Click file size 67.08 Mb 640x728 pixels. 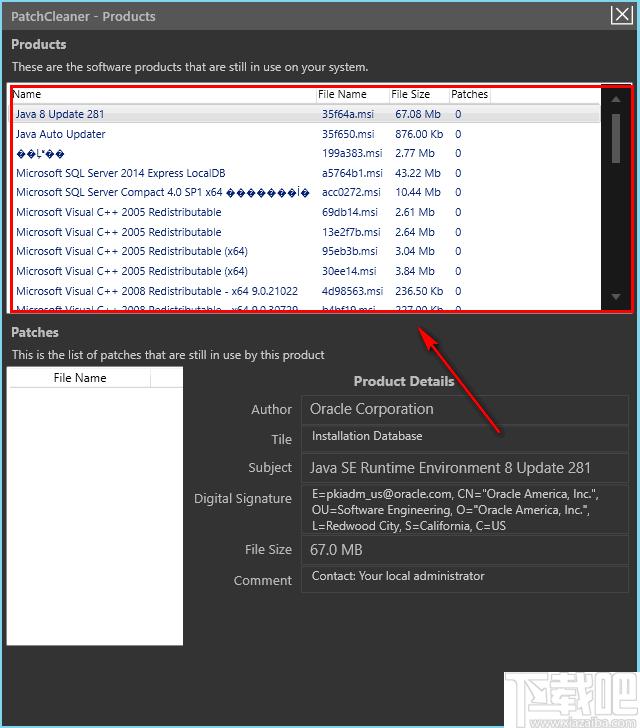(x=418, y=114)
